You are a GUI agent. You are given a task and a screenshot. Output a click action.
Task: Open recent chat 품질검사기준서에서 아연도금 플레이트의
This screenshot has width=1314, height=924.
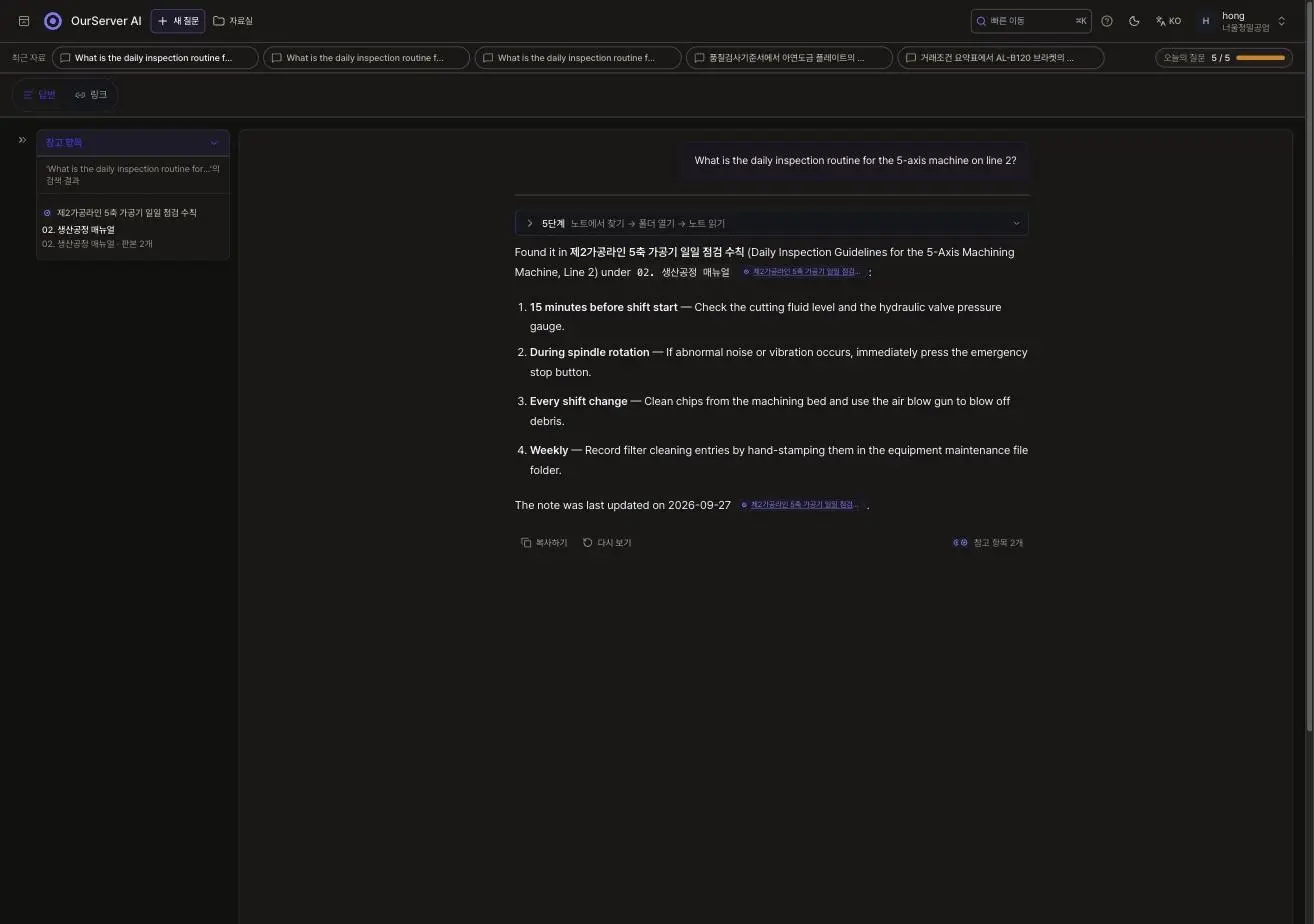coord(791,58)
